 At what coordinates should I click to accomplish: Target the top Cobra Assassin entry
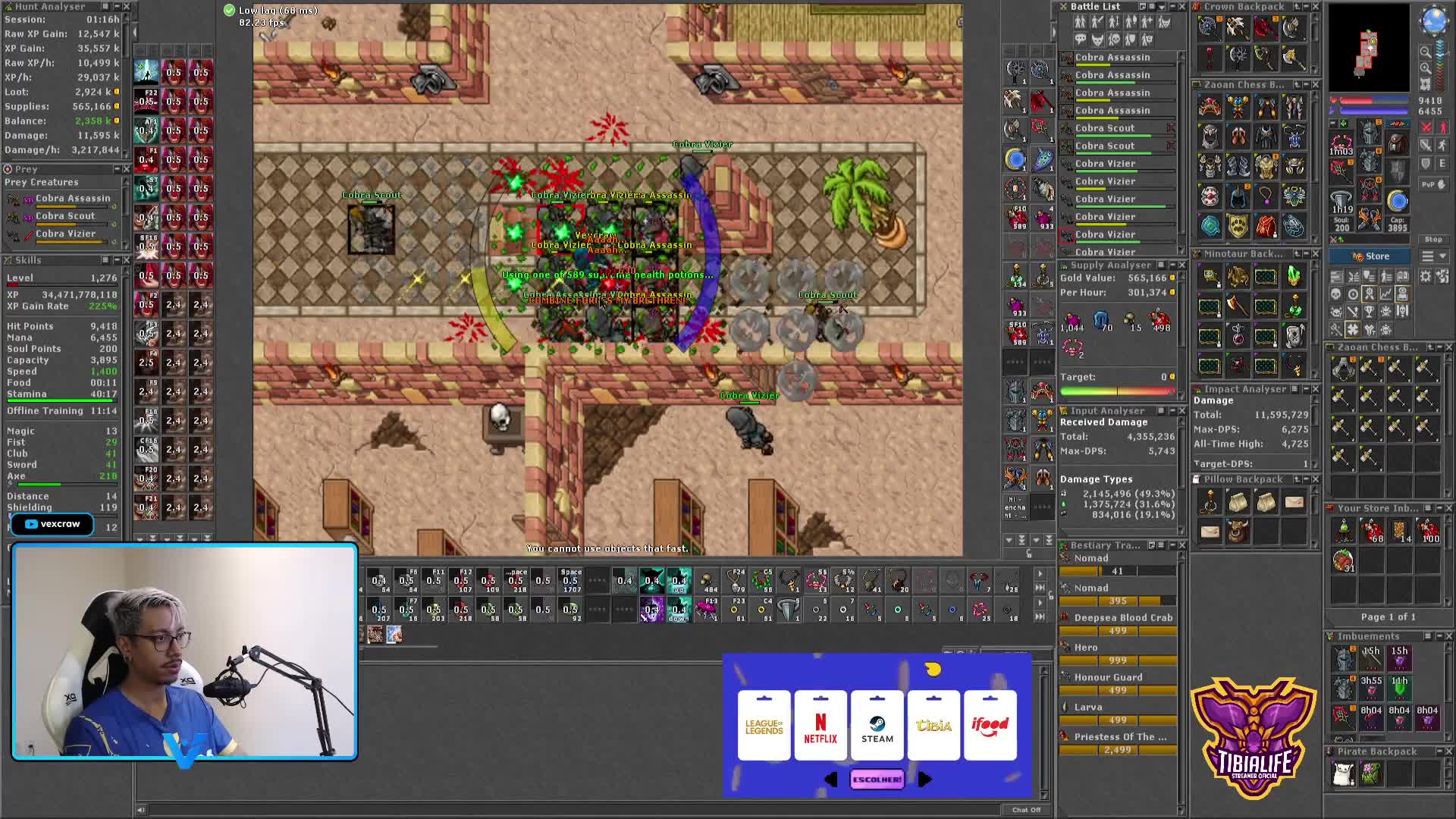(1118, 60)
